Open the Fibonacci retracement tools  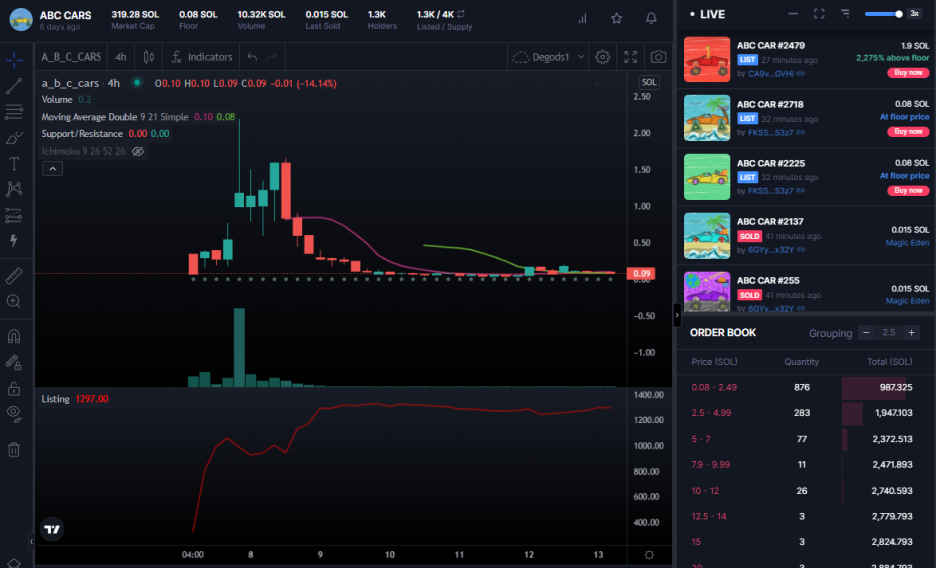click(14, 112)
